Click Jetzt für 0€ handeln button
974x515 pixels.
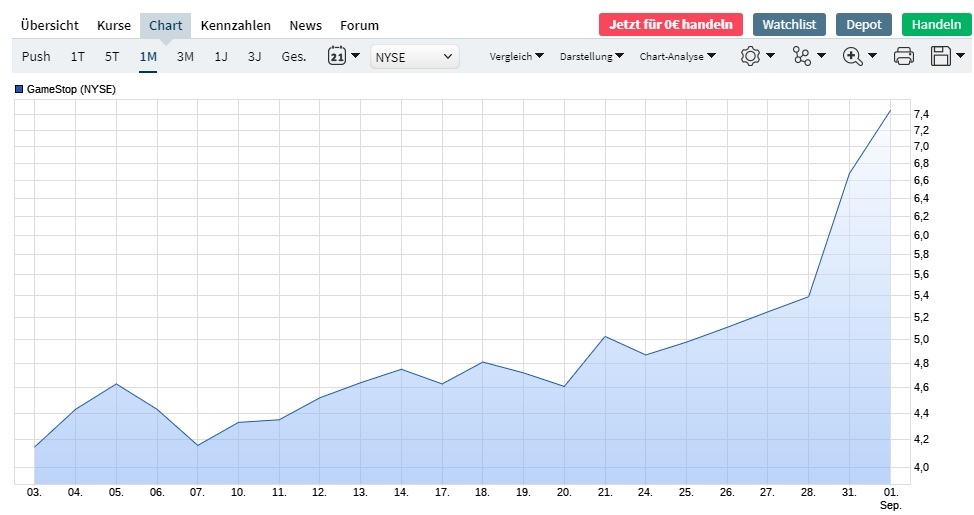(x=670, y=25)
